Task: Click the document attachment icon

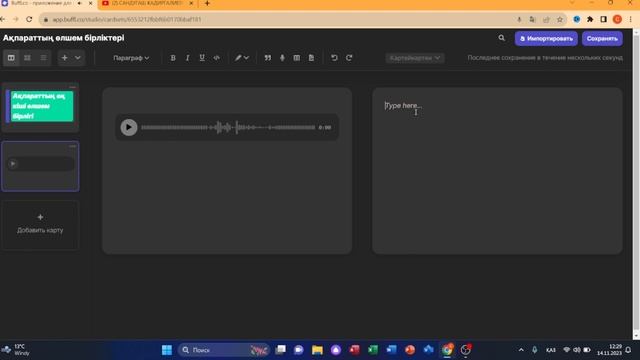Action: [311, 58]
